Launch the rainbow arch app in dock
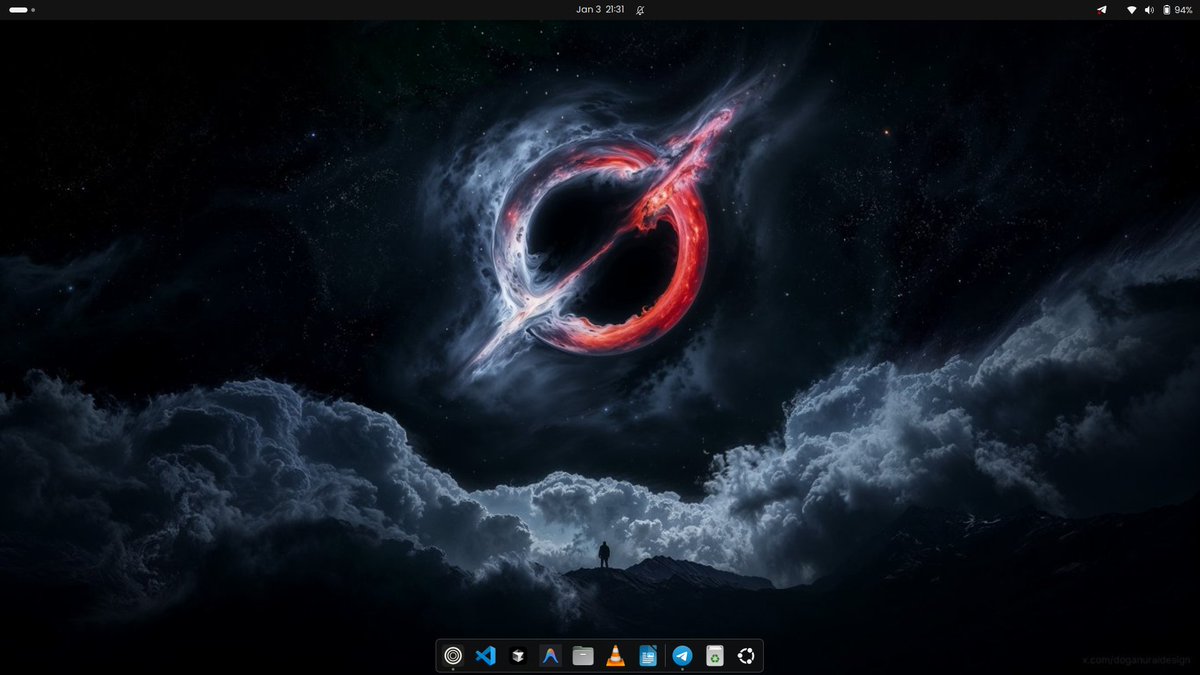 (x=550, y=656)
